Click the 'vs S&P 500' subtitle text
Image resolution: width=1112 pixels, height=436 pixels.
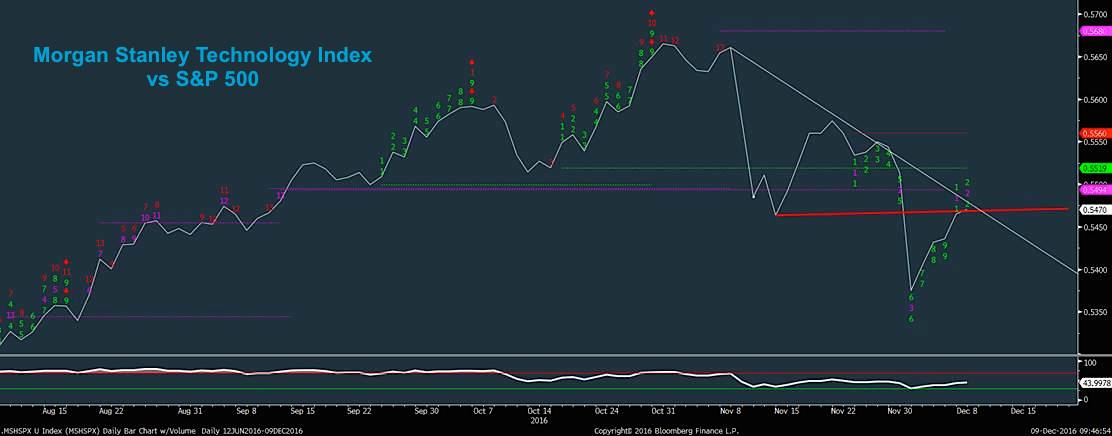(202, 80)
